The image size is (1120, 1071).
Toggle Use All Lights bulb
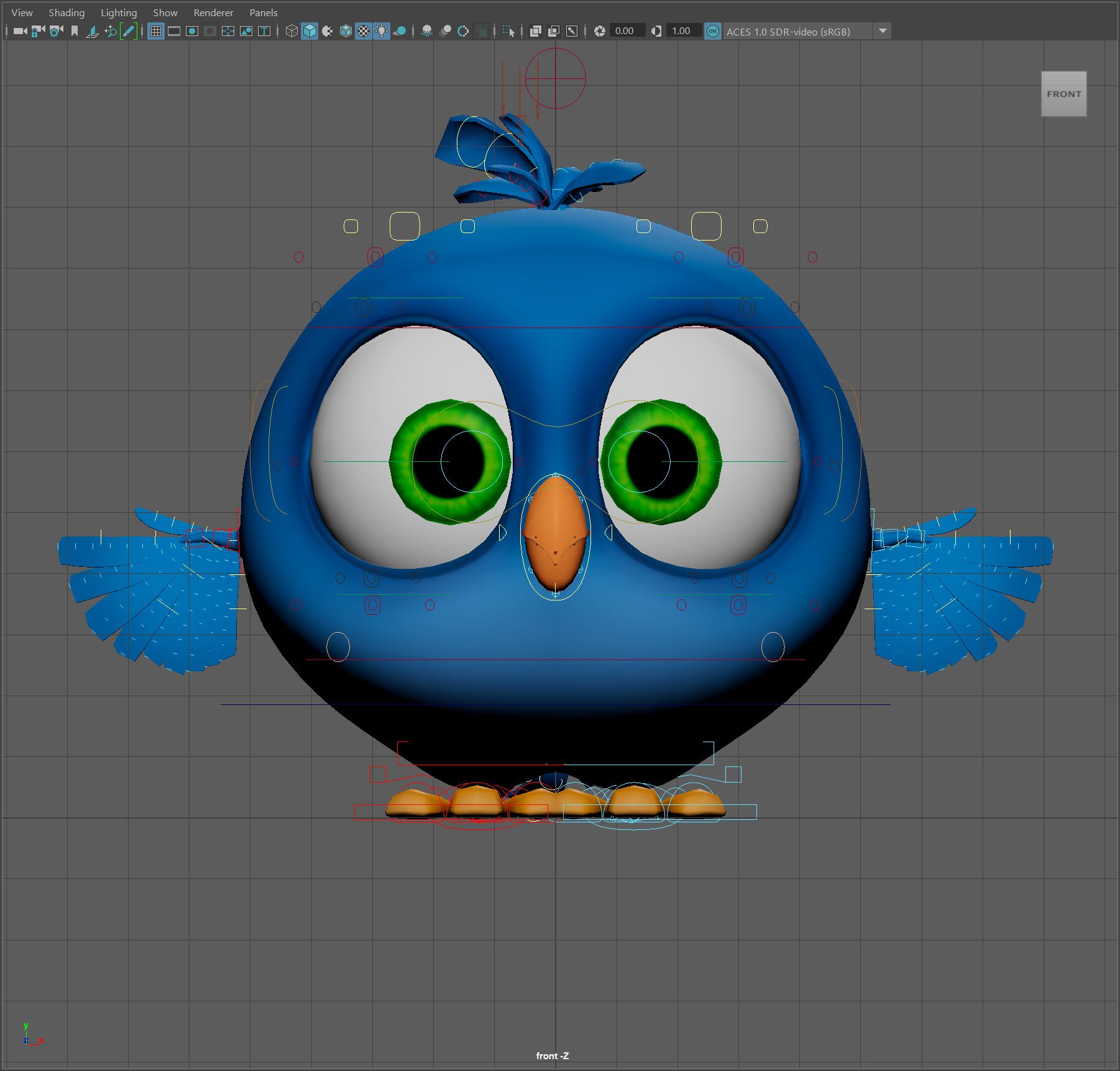click(x=382, y=31)
